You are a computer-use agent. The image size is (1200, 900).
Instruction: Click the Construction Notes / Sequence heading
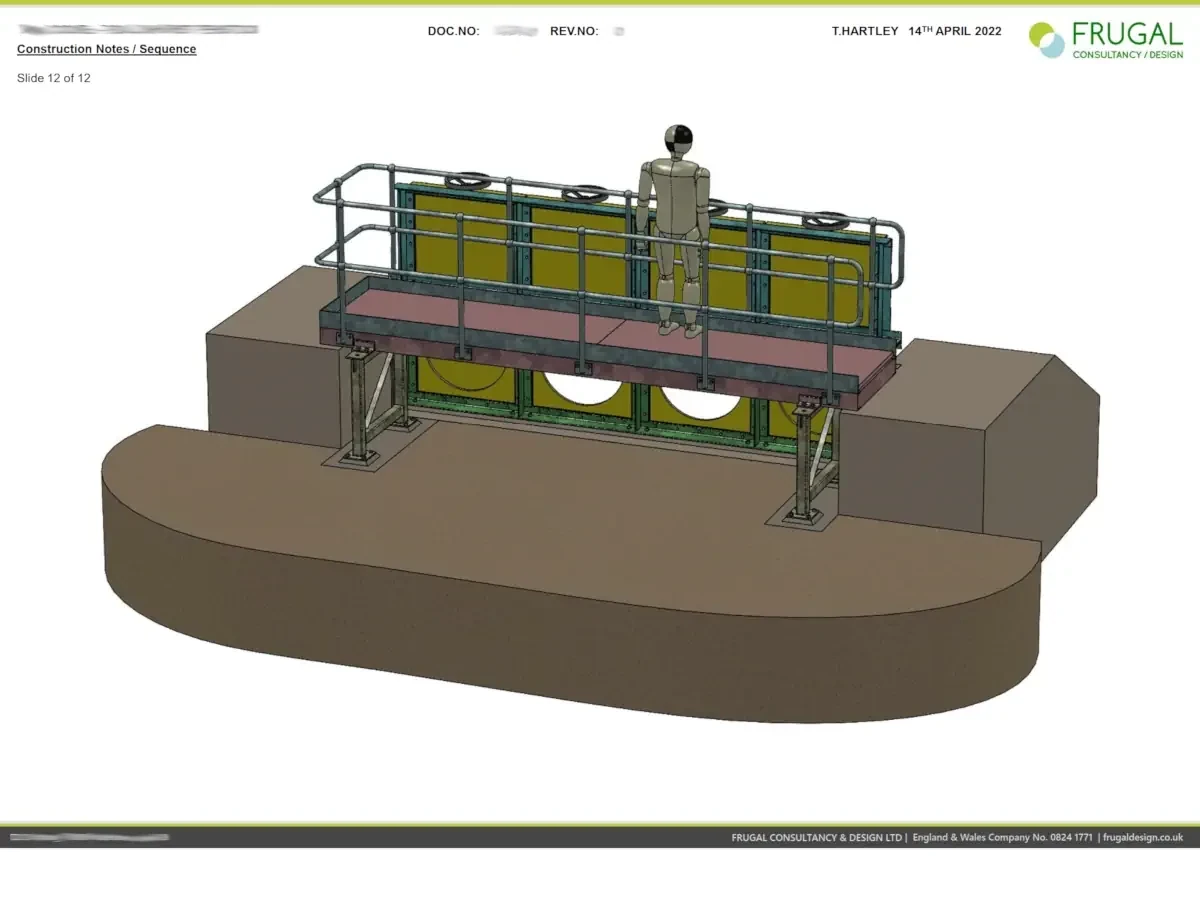(107, 49)
